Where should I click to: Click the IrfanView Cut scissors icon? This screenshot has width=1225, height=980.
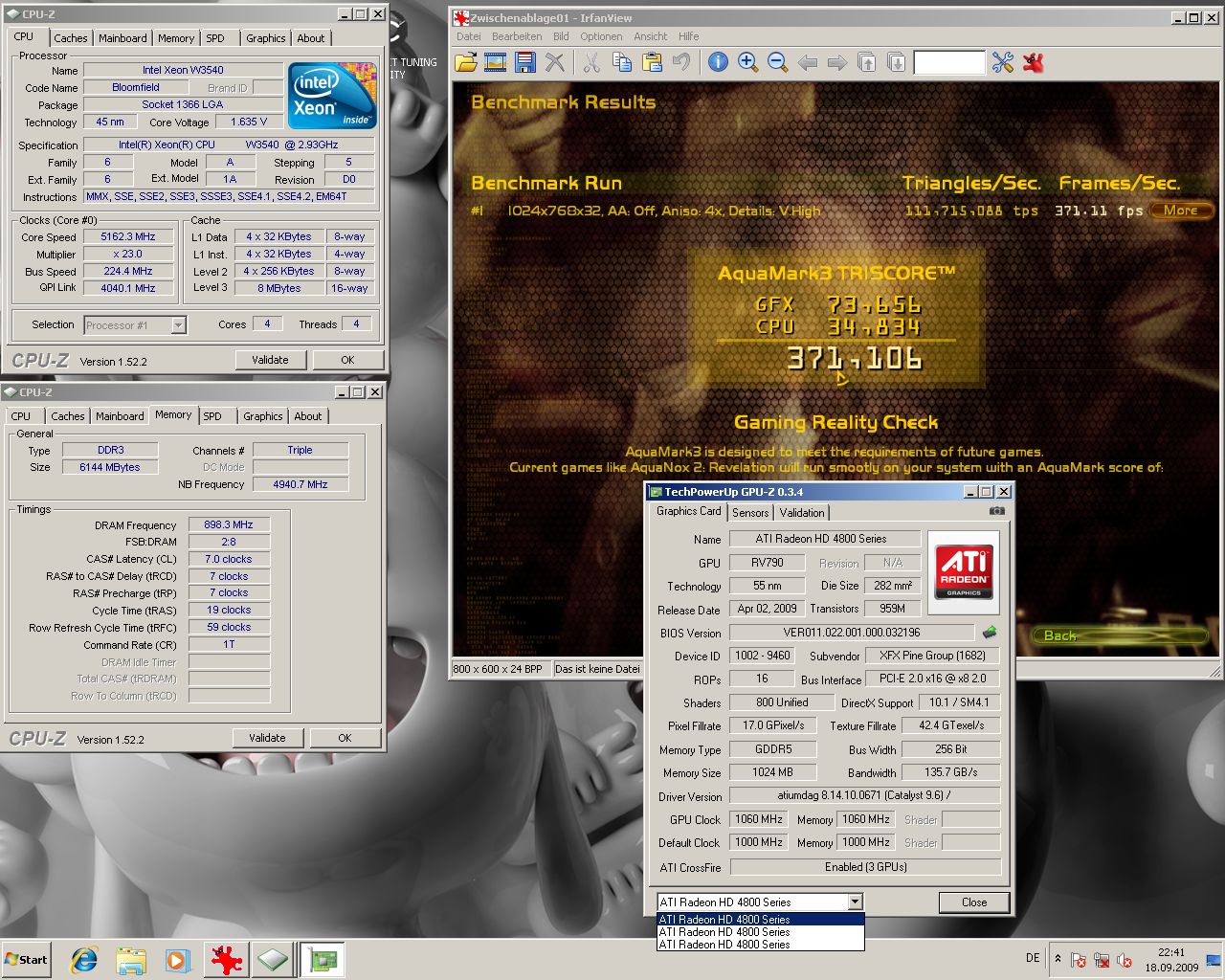pos(591,63)
